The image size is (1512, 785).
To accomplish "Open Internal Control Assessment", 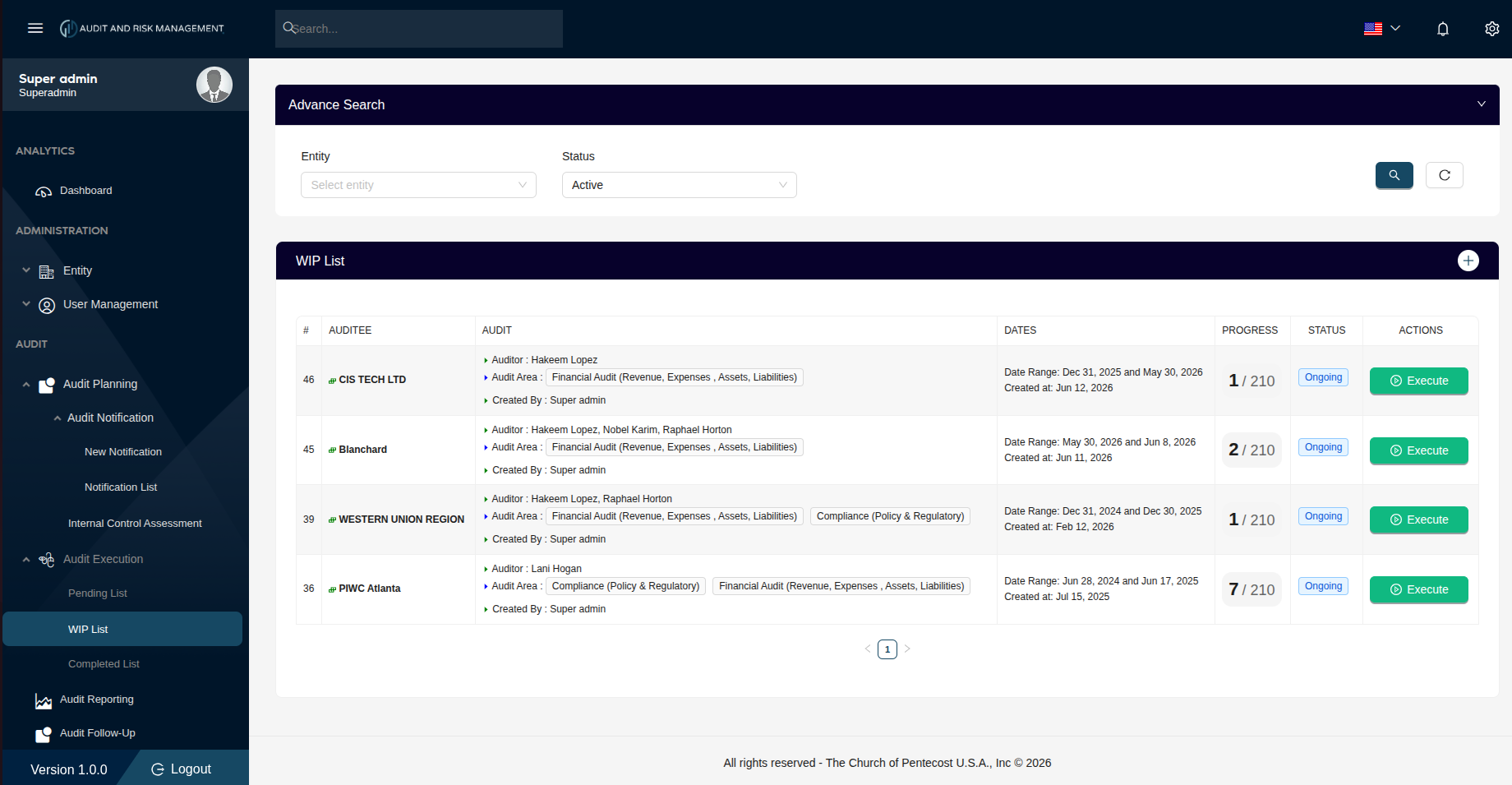I will point(135,524).
